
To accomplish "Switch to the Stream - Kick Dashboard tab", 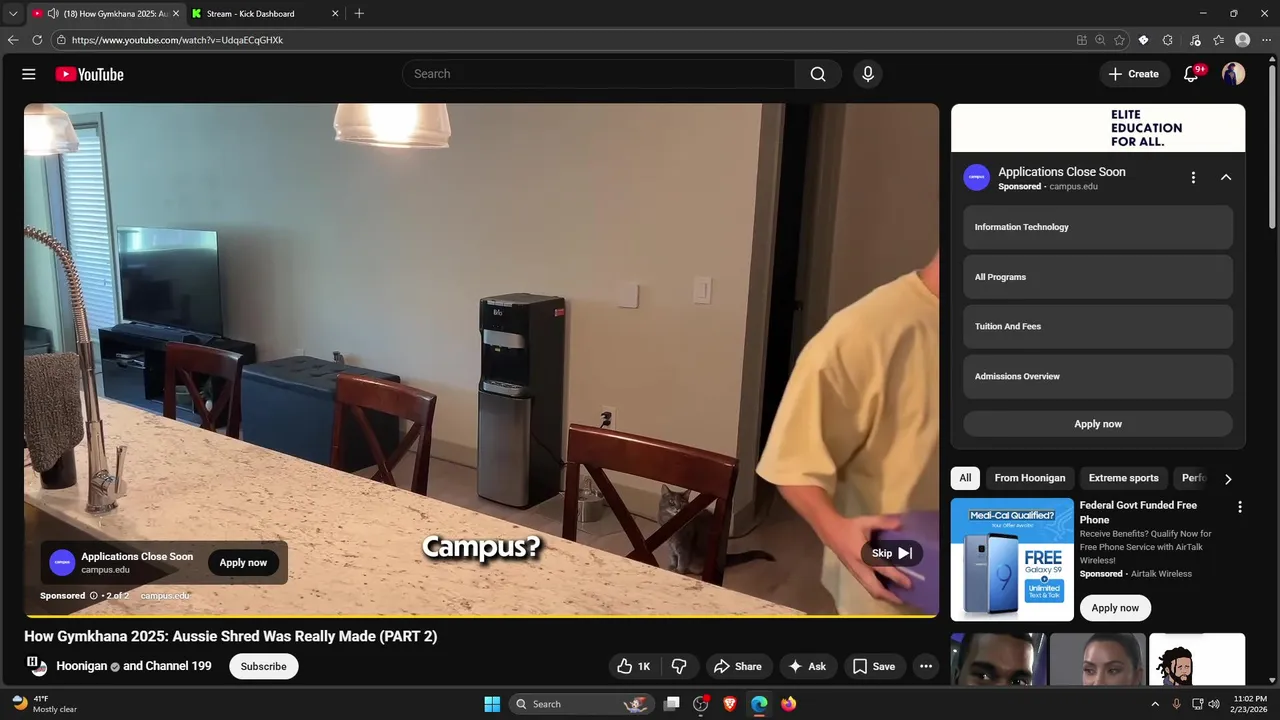I will pyautogui.click(x=264, y=14).
